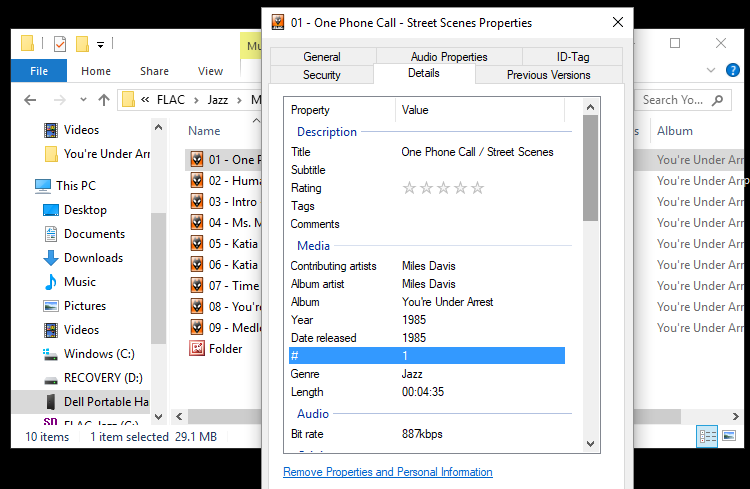Image resolution: width=750 pixels, height=489 pixels.
Task: Expand the ribbon using the chevron
Action: [x=712, y=70]
